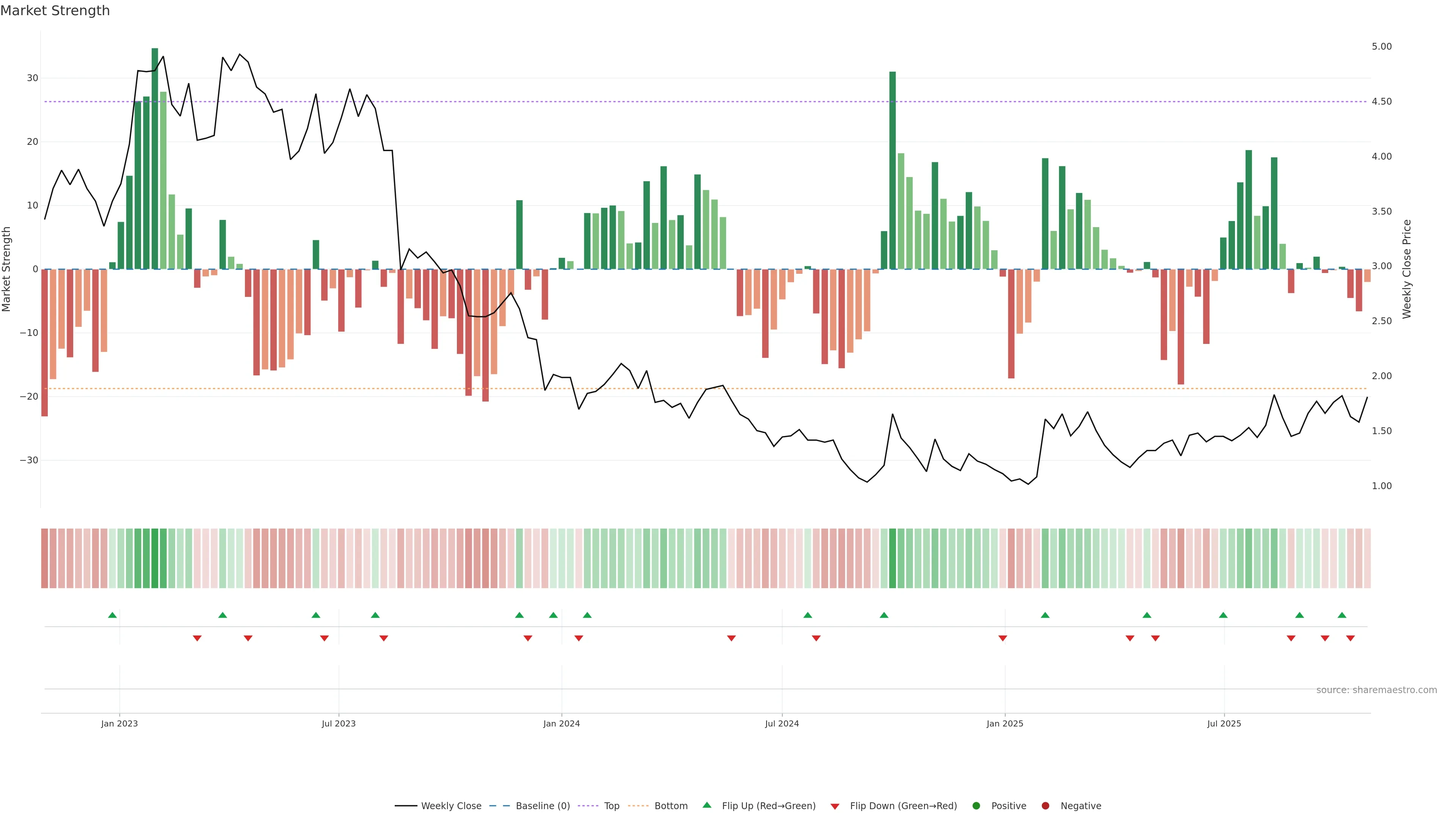Click green Positive circle in legend
Viewport: 1456px width, 819px height.
click(x=976, y=806)
